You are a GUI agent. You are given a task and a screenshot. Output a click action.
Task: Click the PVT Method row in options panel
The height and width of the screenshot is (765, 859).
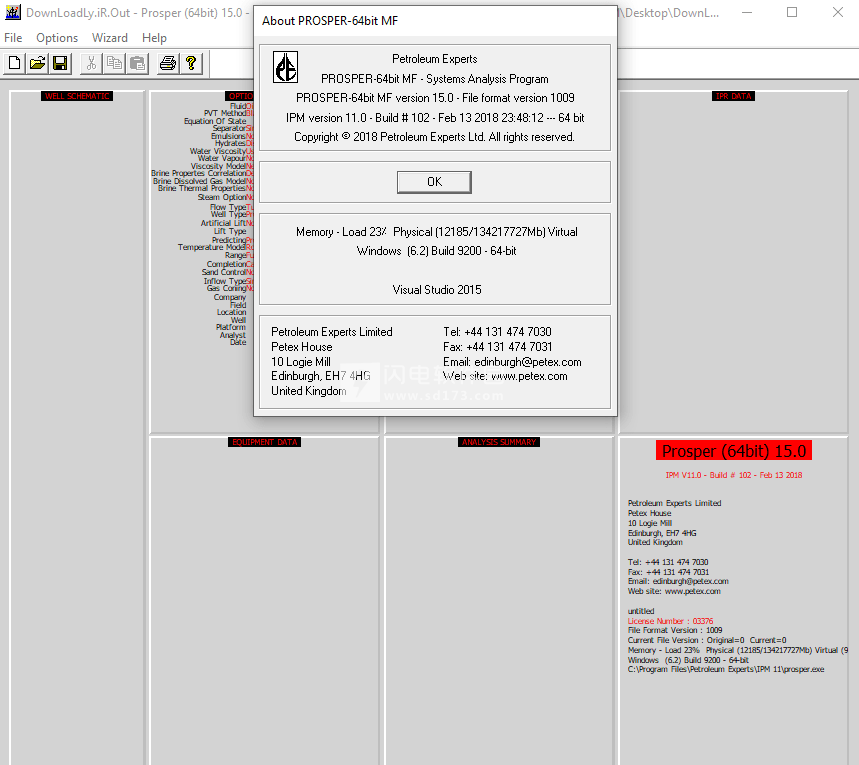(x=228, y=113)
